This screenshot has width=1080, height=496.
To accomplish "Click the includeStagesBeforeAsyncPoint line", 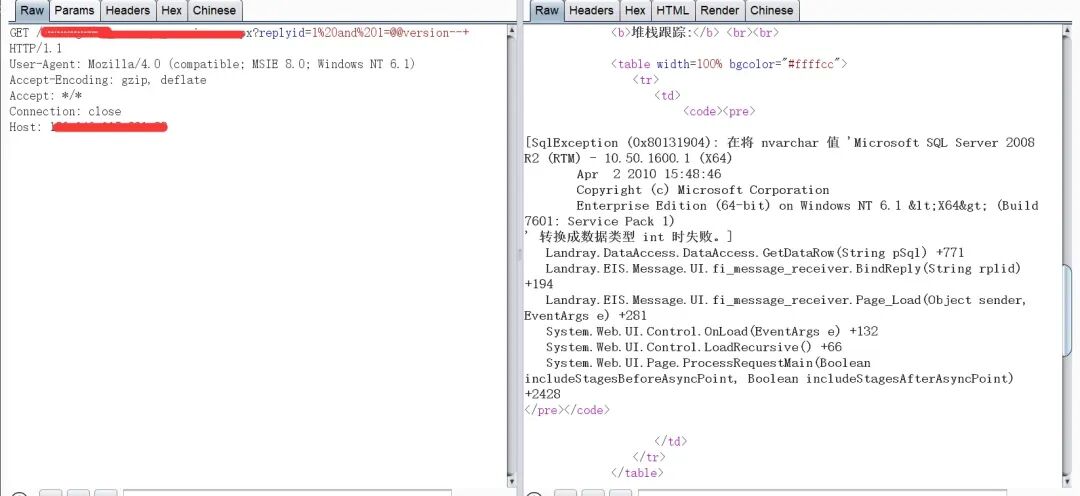I will [x=769, y=379].
